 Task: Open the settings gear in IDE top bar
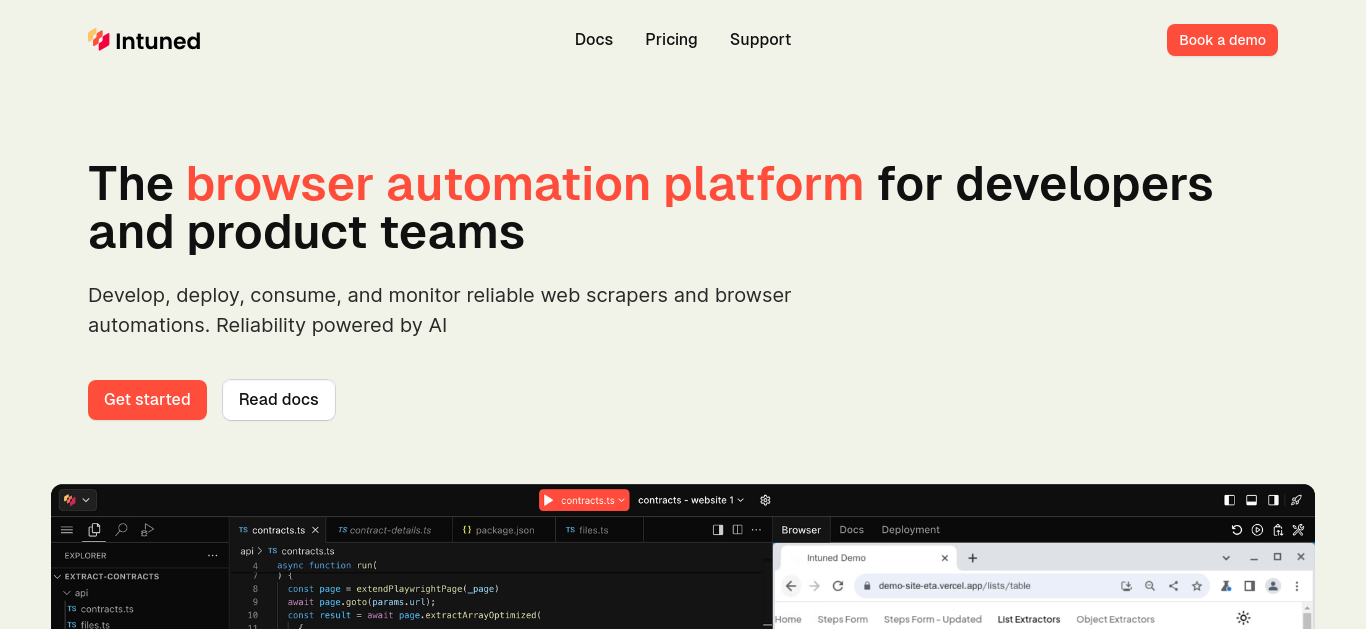pyautogui.click(x=765, y=500)
